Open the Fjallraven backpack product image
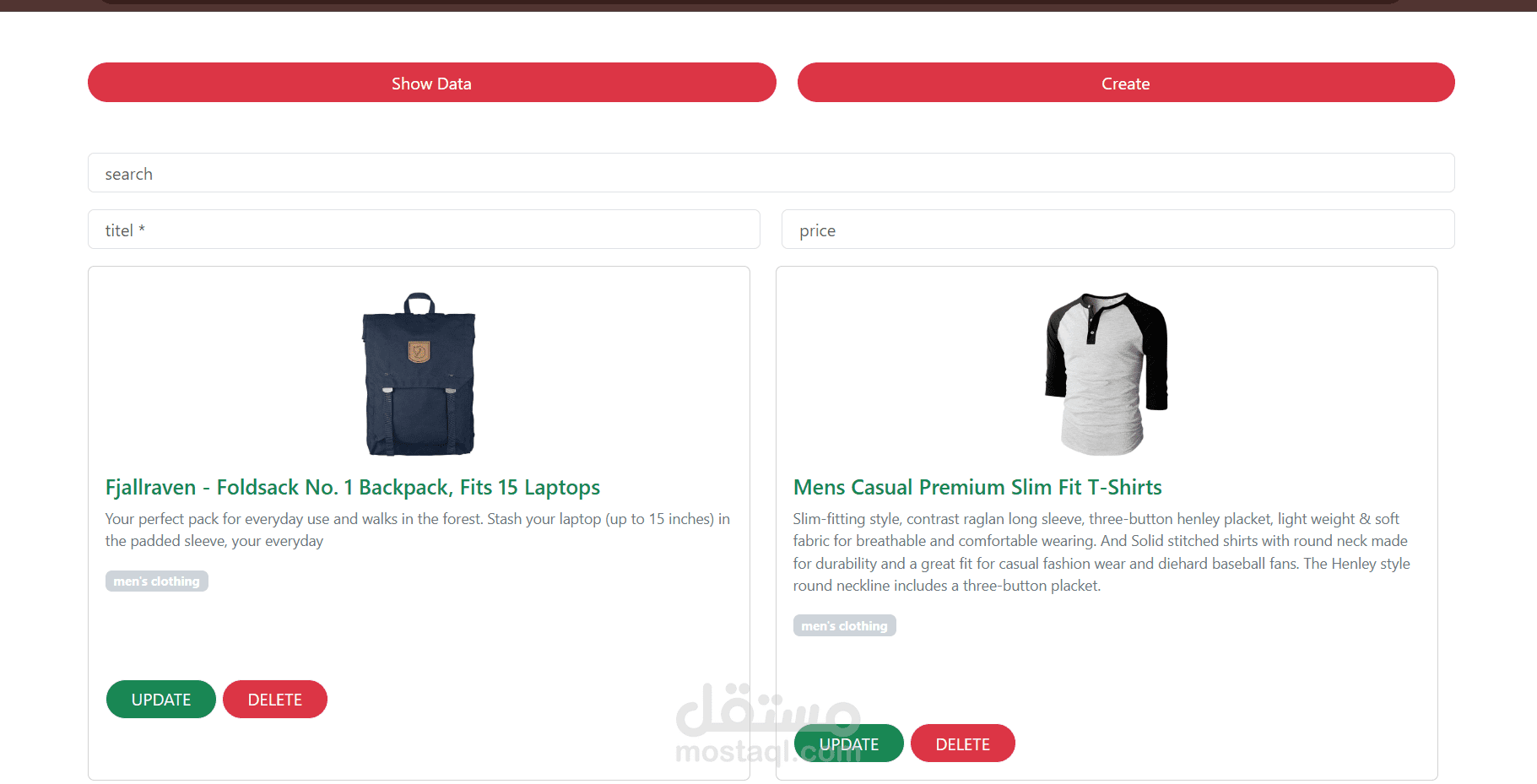Image resolution: width=1537 pixels, height=784 pixels. click(x=419, y=374)
